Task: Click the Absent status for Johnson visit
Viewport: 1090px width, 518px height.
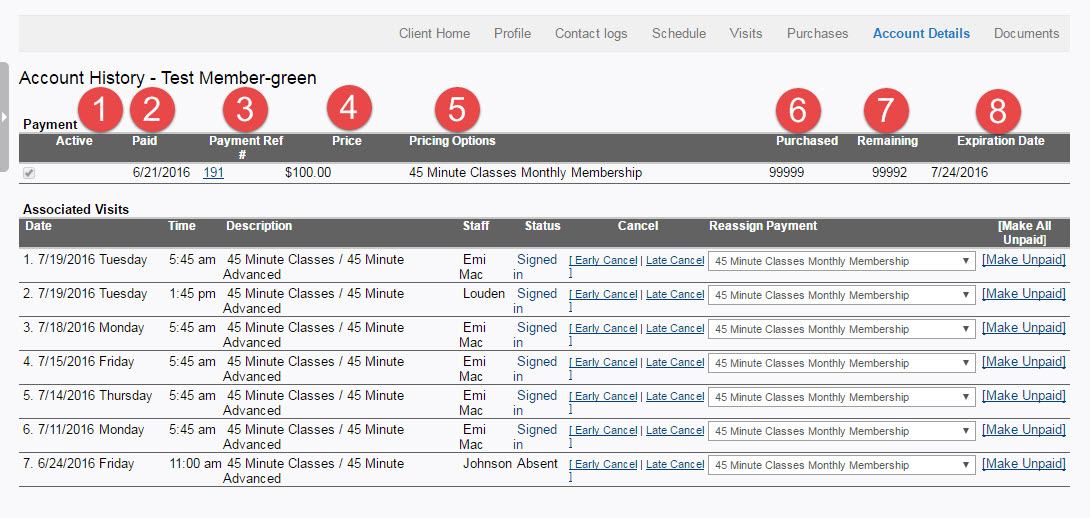Action: point(537,463)
